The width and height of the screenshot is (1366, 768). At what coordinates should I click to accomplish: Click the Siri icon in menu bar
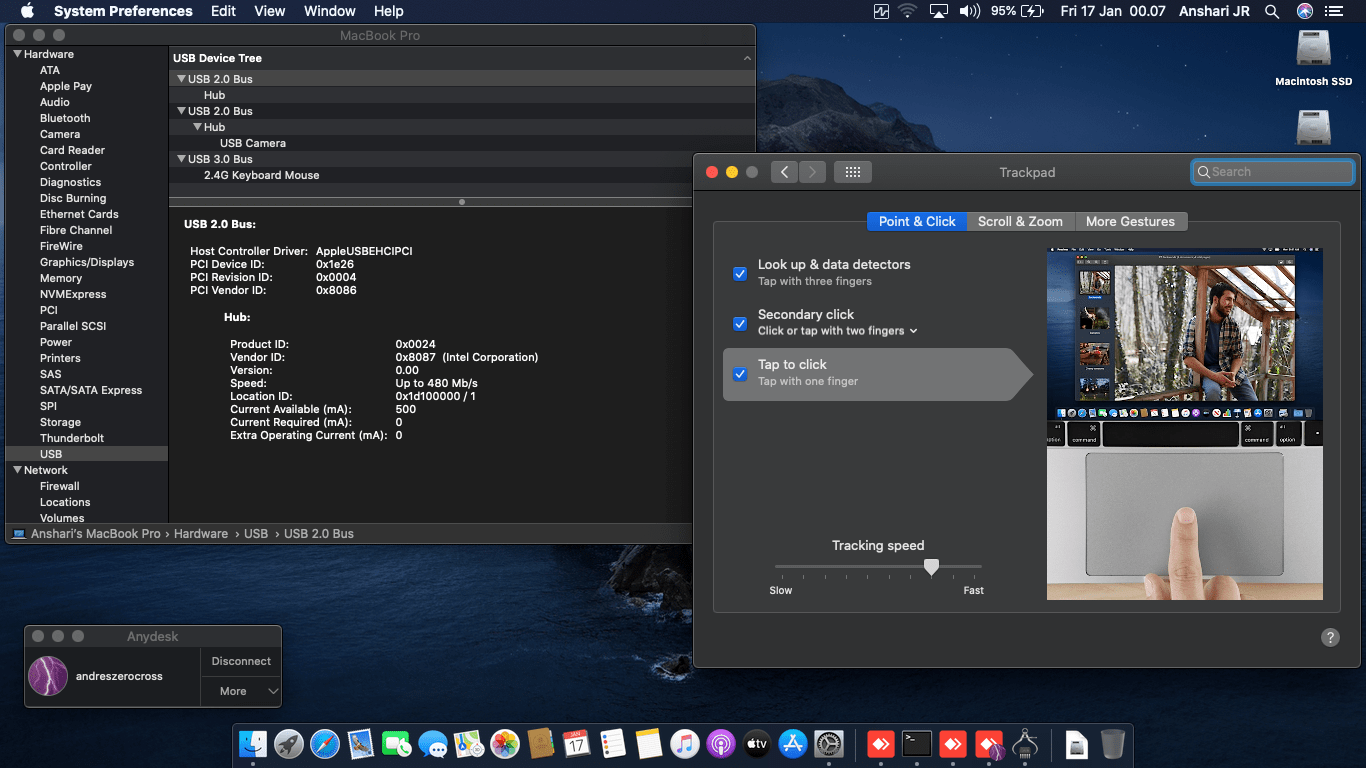(1304, 11)
